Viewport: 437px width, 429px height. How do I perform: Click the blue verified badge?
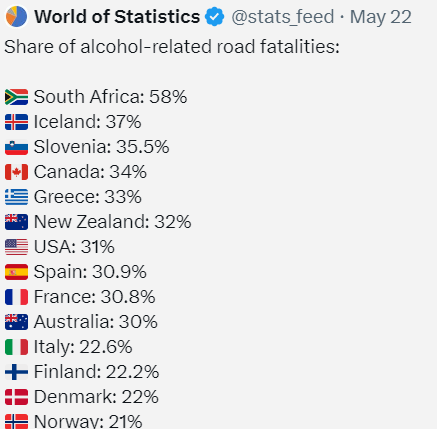pyautogui.click(x=214, y=17)
